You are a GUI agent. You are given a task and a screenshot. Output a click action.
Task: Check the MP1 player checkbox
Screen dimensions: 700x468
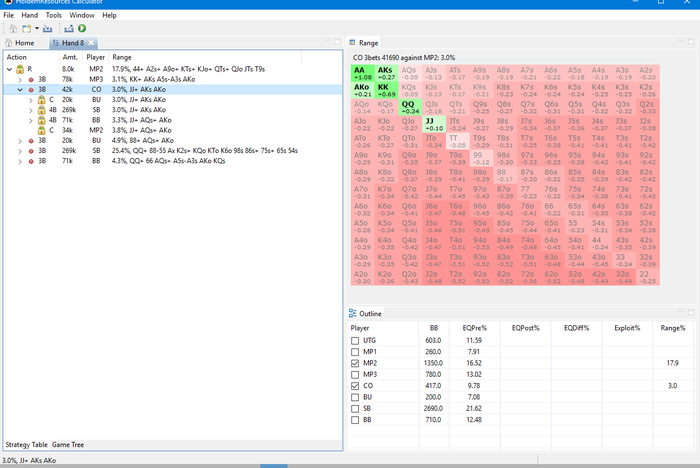click(x=355, y=352)
